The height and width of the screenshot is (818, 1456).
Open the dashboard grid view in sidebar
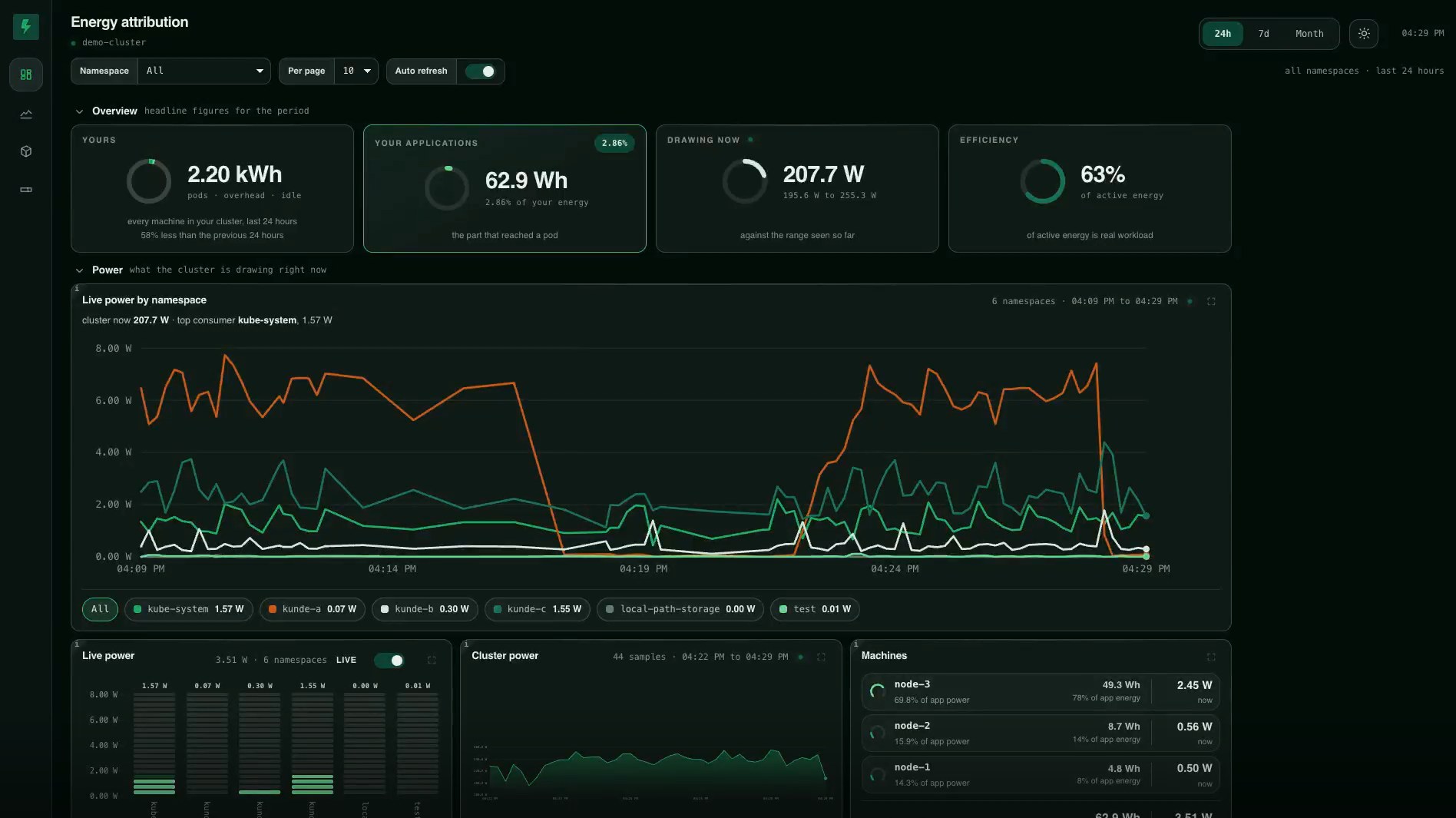tap(26, 75)
